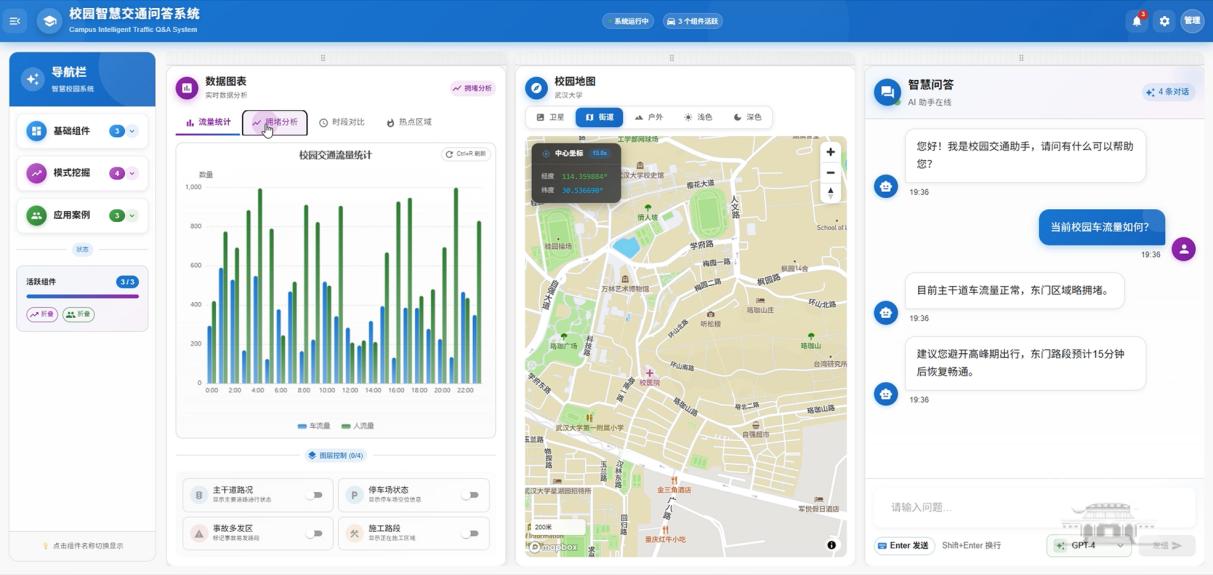
Task: Click the mapbox logo on map
Action: [x=554, y=547]
